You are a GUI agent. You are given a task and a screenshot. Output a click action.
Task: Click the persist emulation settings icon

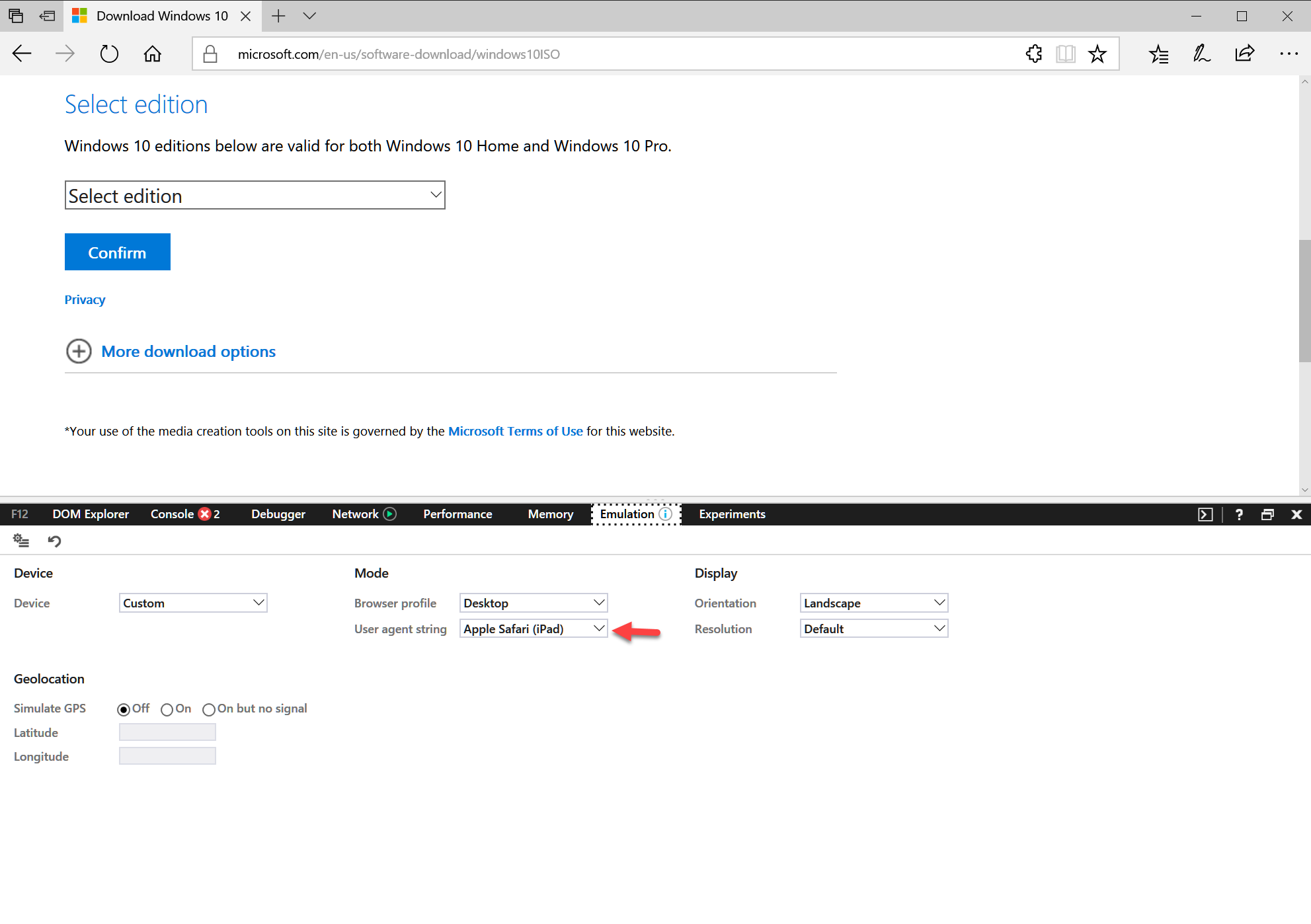tap(21, 541)
